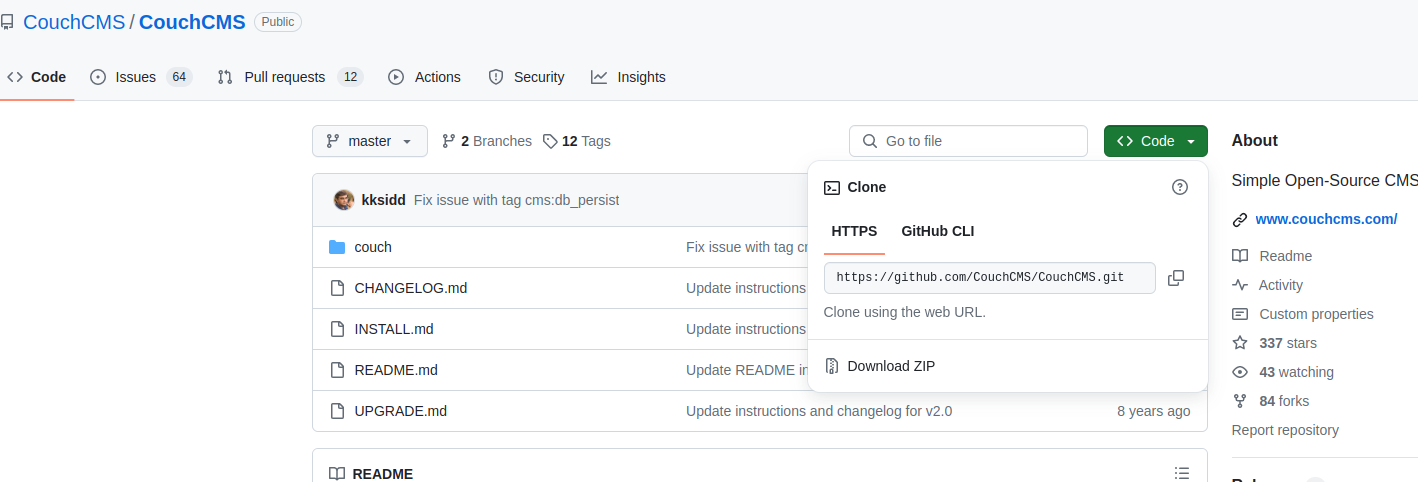Focus the Go to file search field
1418x482 pixels.
click(968, 141)
